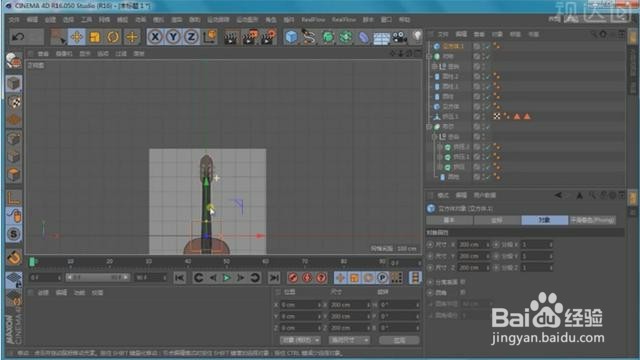Activate the Move tool
The image size is (640, 360).
tap(77, 37)
